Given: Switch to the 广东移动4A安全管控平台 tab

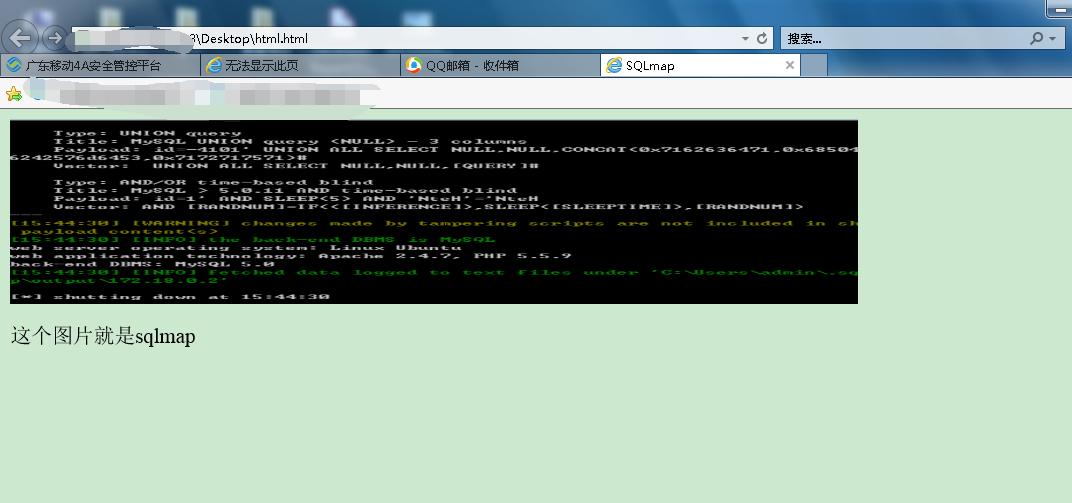Looking at the screenshot, I should 100,66.
